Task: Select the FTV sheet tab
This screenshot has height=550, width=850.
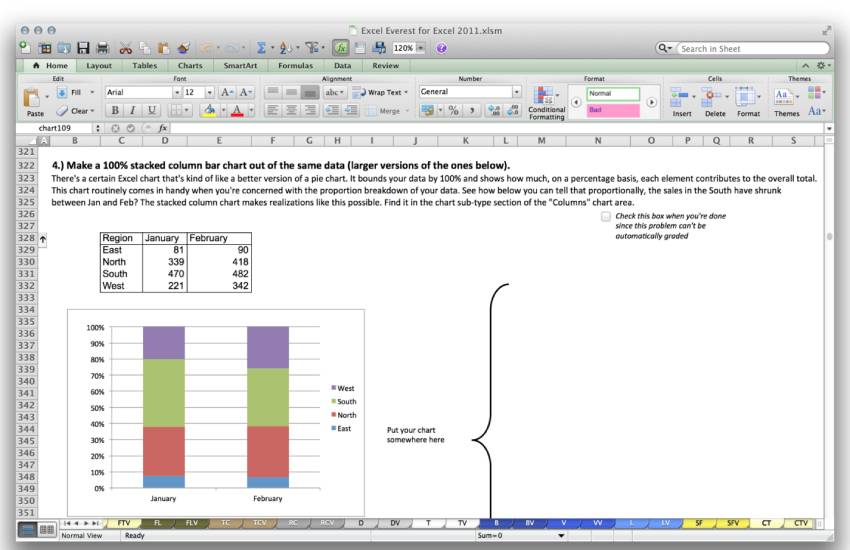Action: pos(124,523)
